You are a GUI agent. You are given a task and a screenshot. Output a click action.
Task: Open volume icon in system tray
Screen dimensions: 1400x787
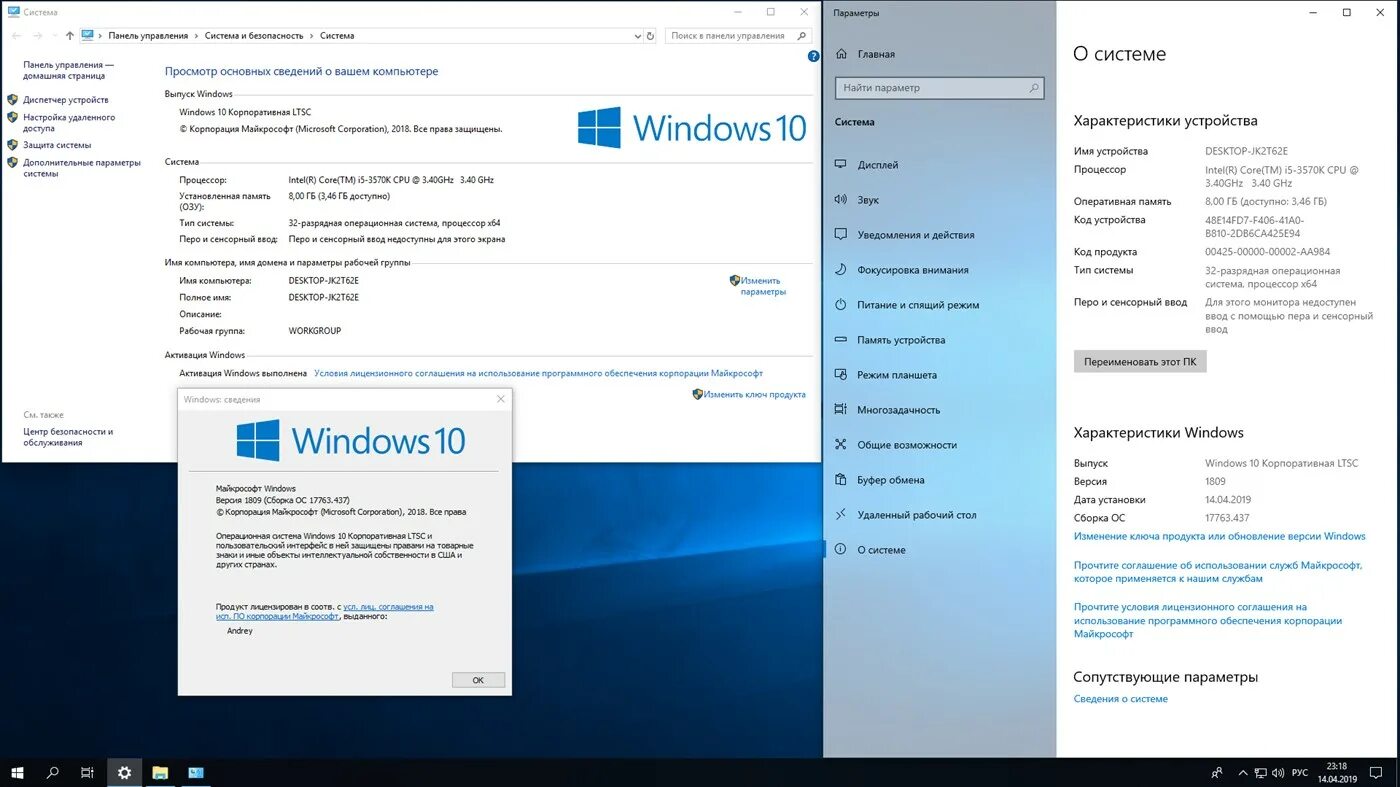[1279, 773]
